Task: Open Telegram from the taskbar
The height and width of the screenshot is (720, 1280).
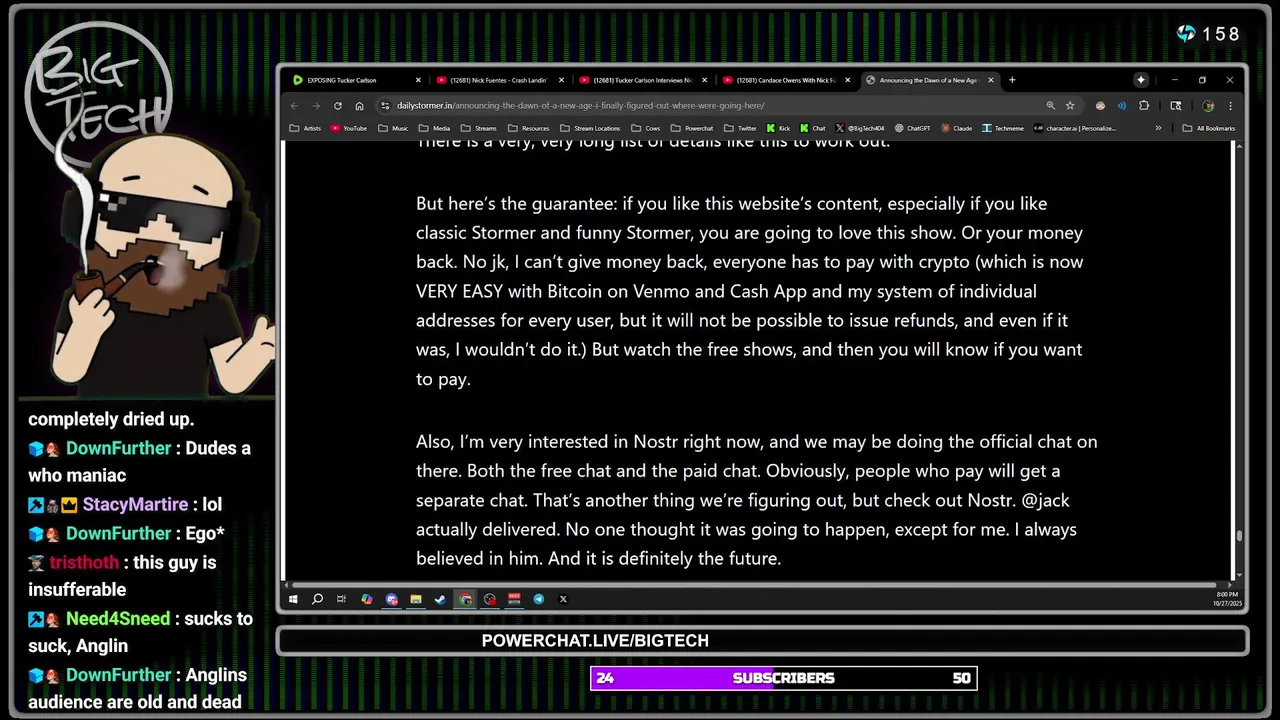Action: point(539,599)
